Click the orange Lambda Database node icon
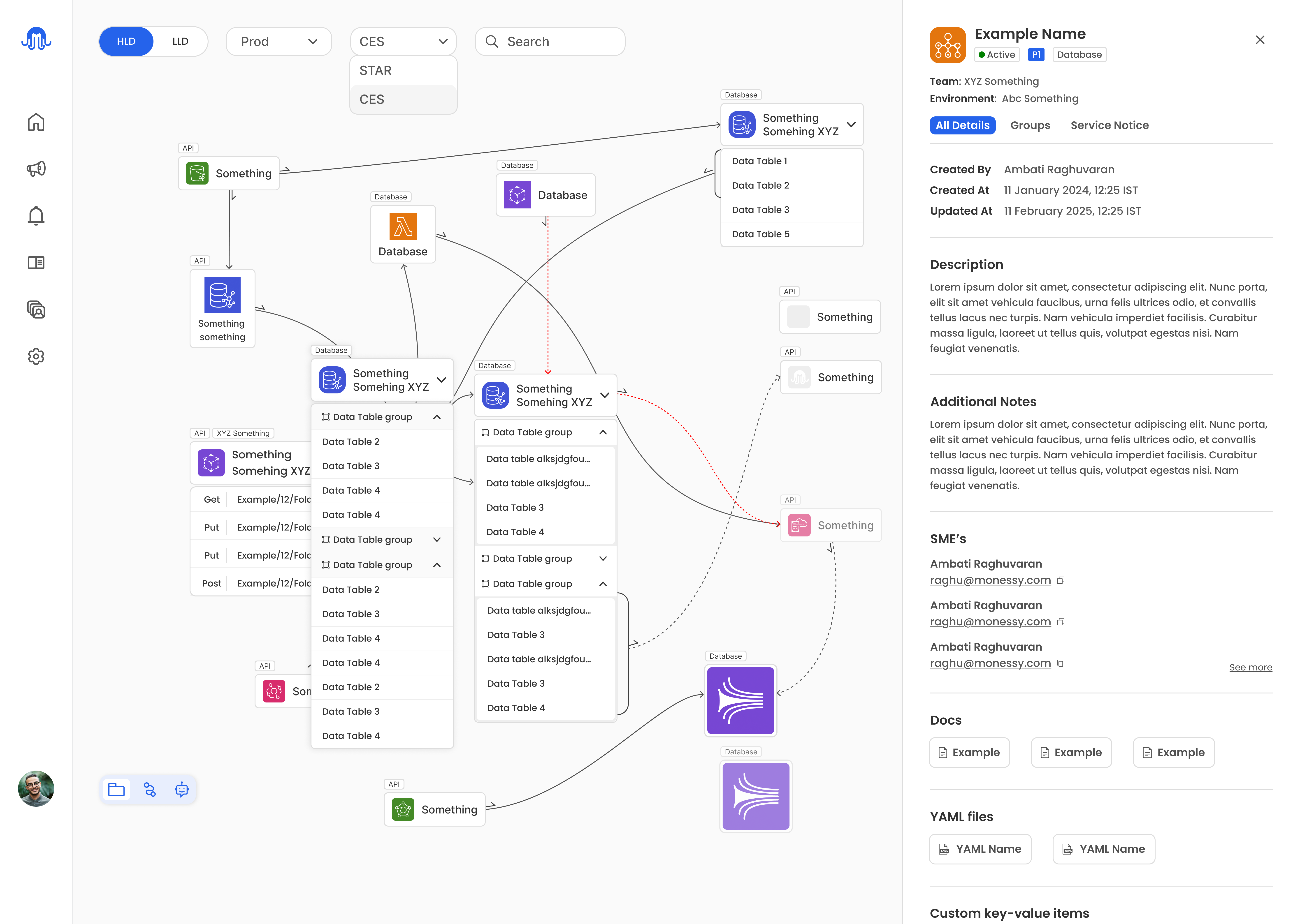Image resolution: width=1300 pixels, height=924 pixels. point(403,226)
